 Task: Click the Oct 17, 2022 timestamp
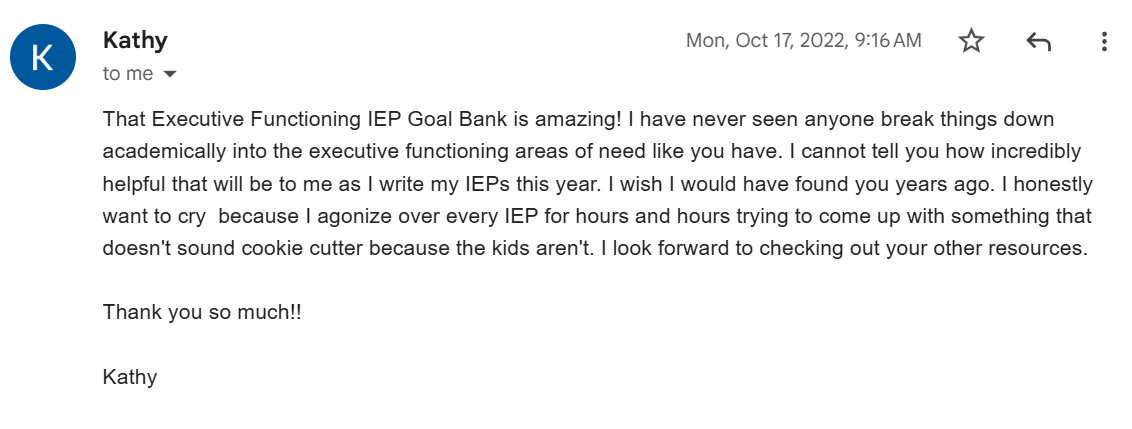[803, 41]
